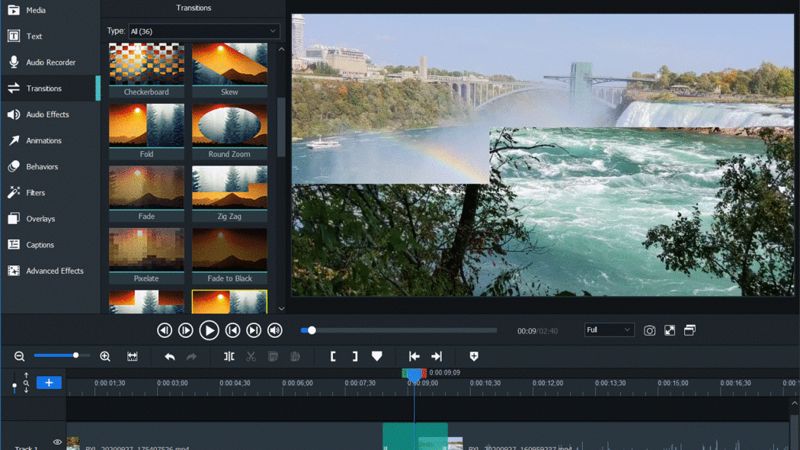Play the preview video
Image resolution: width=800 pixels, height=450 pixels.
point(209,331)
